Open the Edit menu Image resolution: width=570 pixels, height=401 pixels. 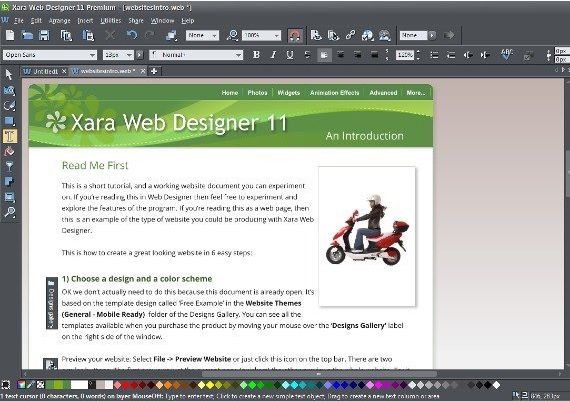tap(36, 21)
